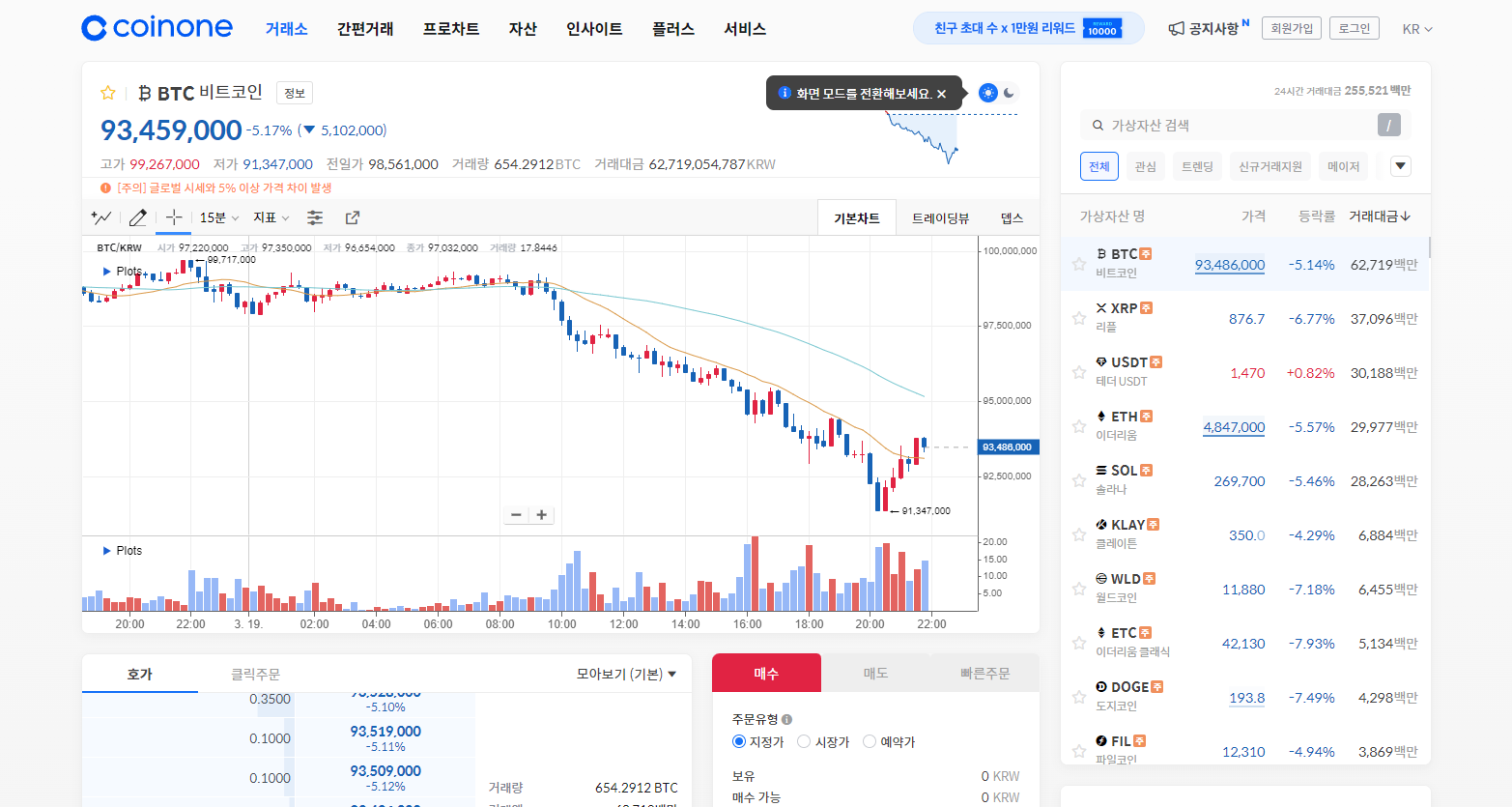The width and height of the screenshot is (1512, 807).
Task: Select the 메이저 filter
Action: pos(1343,166)
